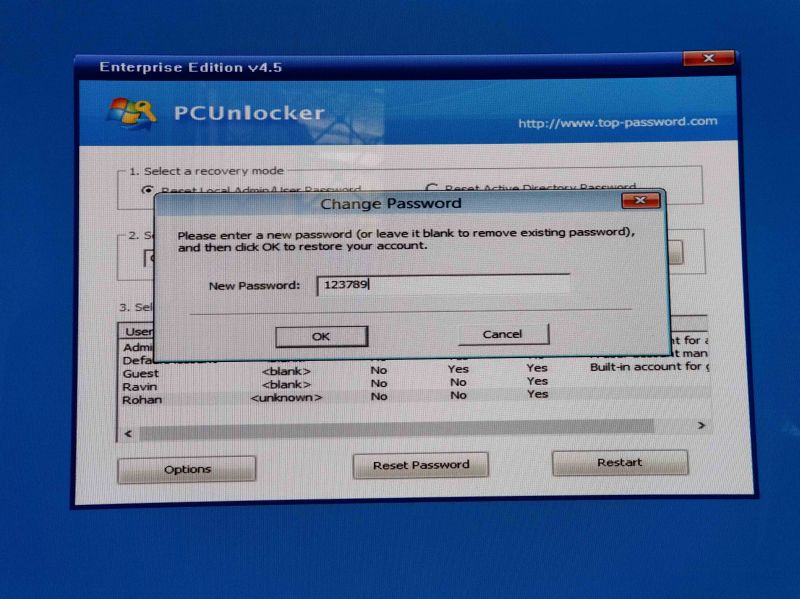Open the Options button
Viewport: 800px width, 599px height.
[187, 469]
